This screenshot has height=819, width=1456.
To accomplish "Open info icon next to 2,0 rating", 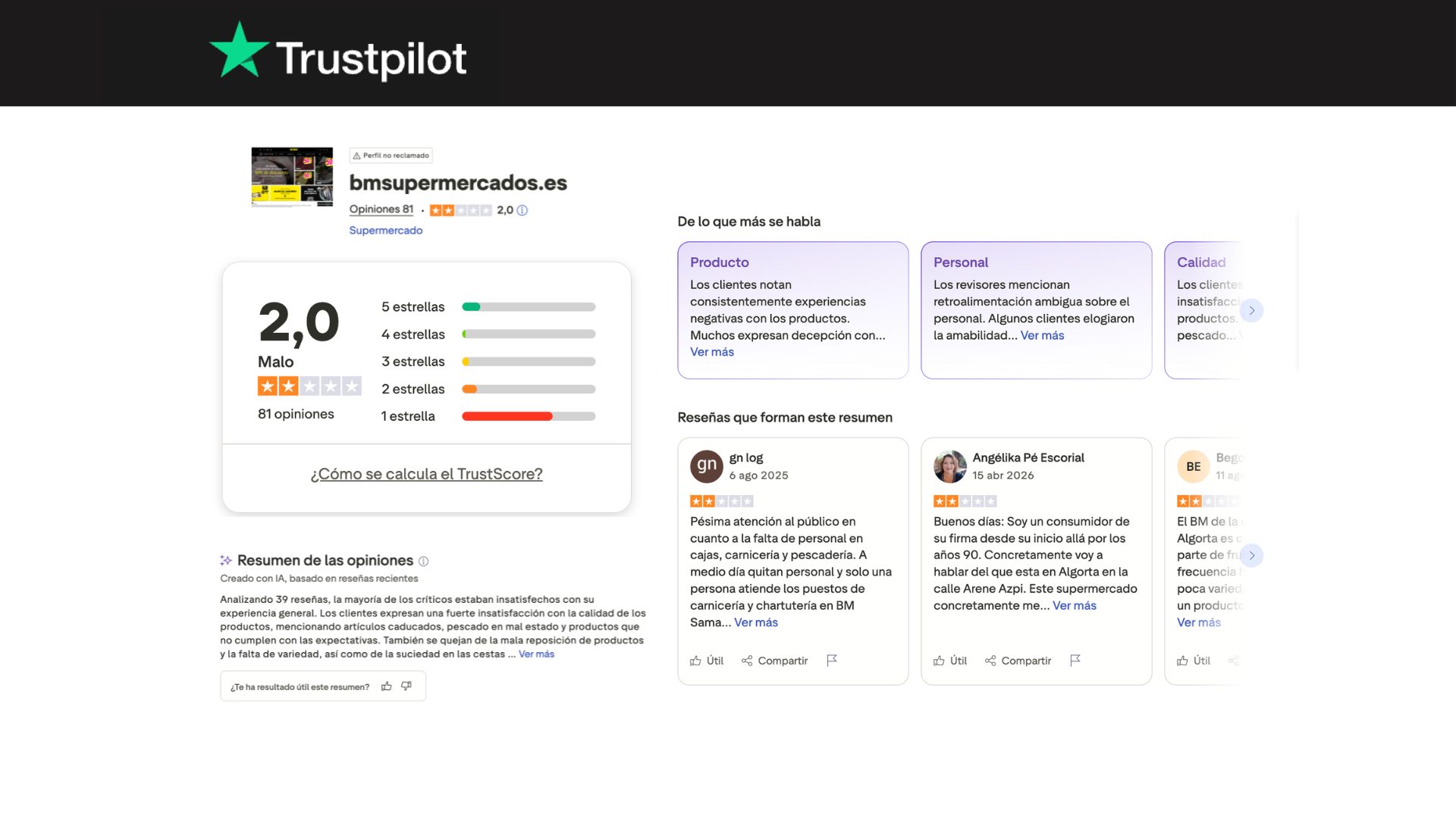I will (522, 210).
